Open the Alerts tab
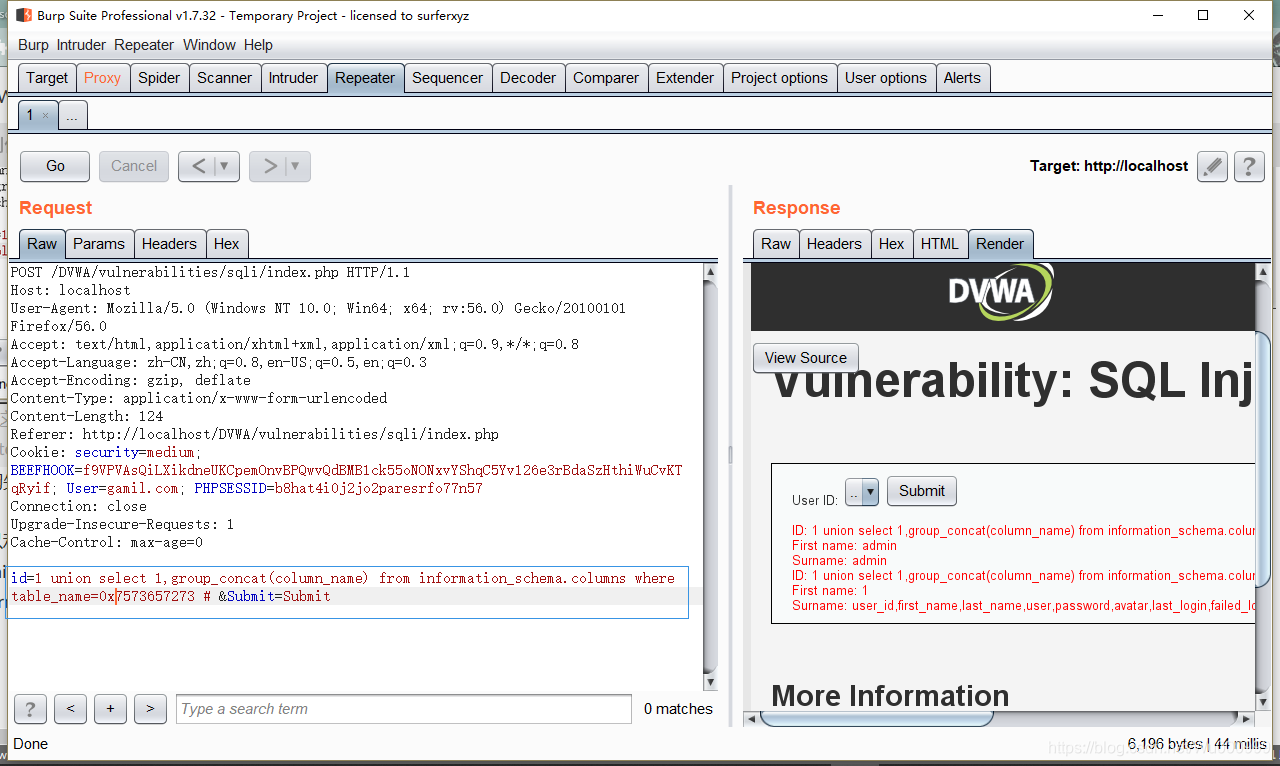This screenshot has width=1280, height=766. (962, 78)
